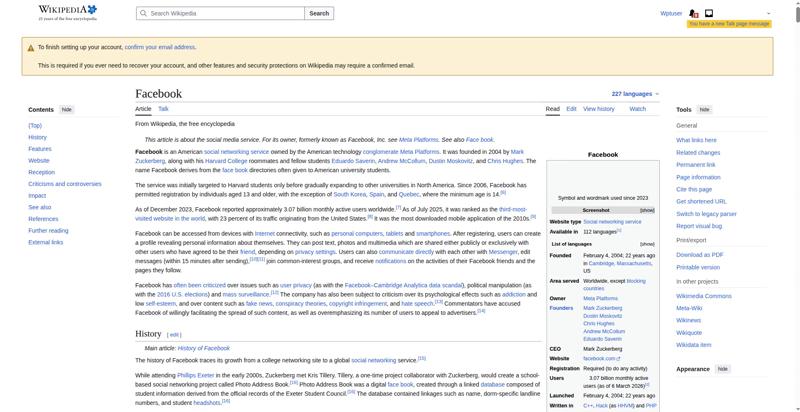This screenshot has height=412, width=800.
Task: Open the History of Facebook main article
Action: [x=204, y=348]
